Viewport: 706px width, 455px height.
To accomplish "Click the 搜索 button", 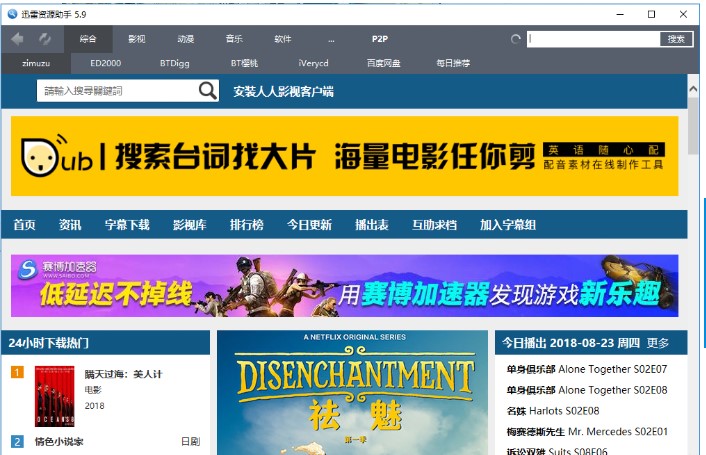I will (676, 39).
